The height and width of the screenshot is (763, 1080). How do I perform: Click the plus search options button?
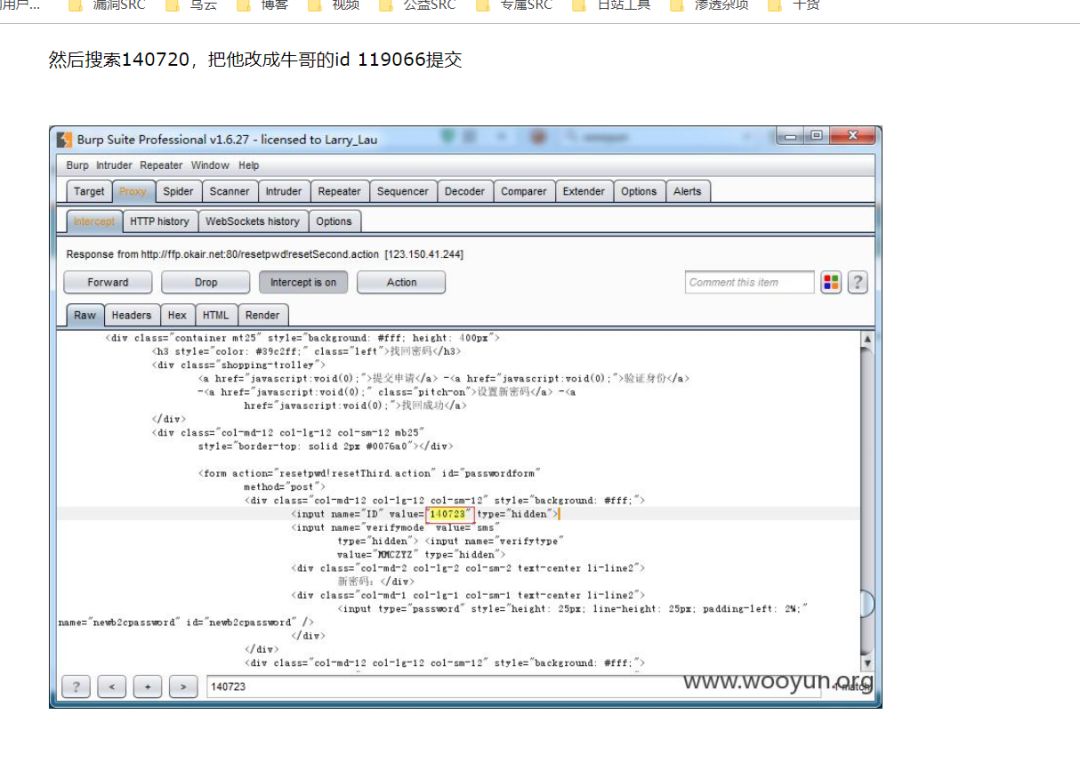click(147, 687)
